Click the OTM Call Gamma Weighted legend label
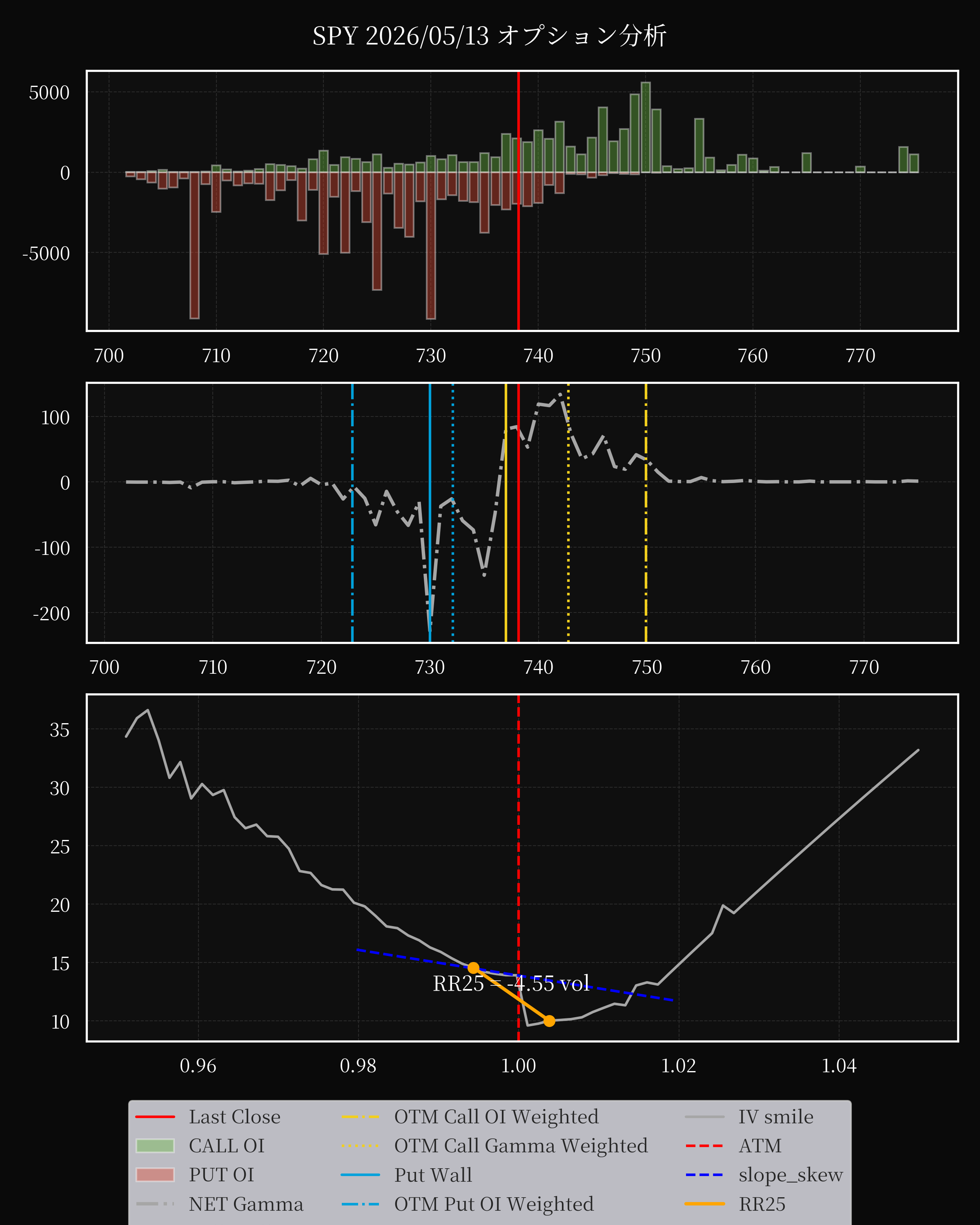Image resolution: width=980 pixels, height=1225 pixels. [521, 1145]
